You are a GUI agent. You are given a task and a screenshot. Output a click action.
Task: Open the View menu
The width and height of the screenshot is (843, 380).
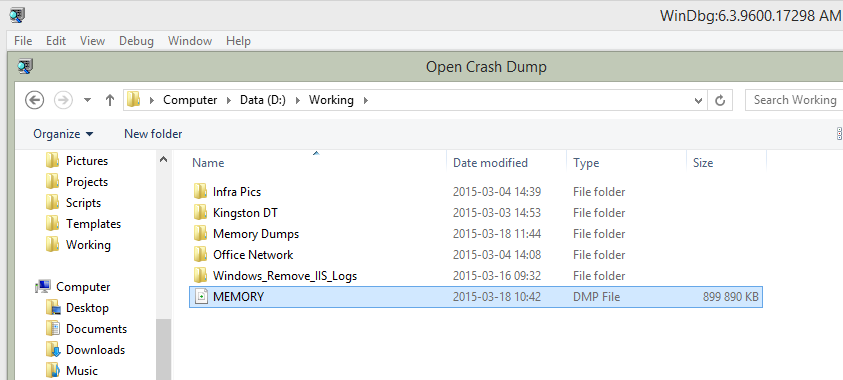(x=92, y=41)
